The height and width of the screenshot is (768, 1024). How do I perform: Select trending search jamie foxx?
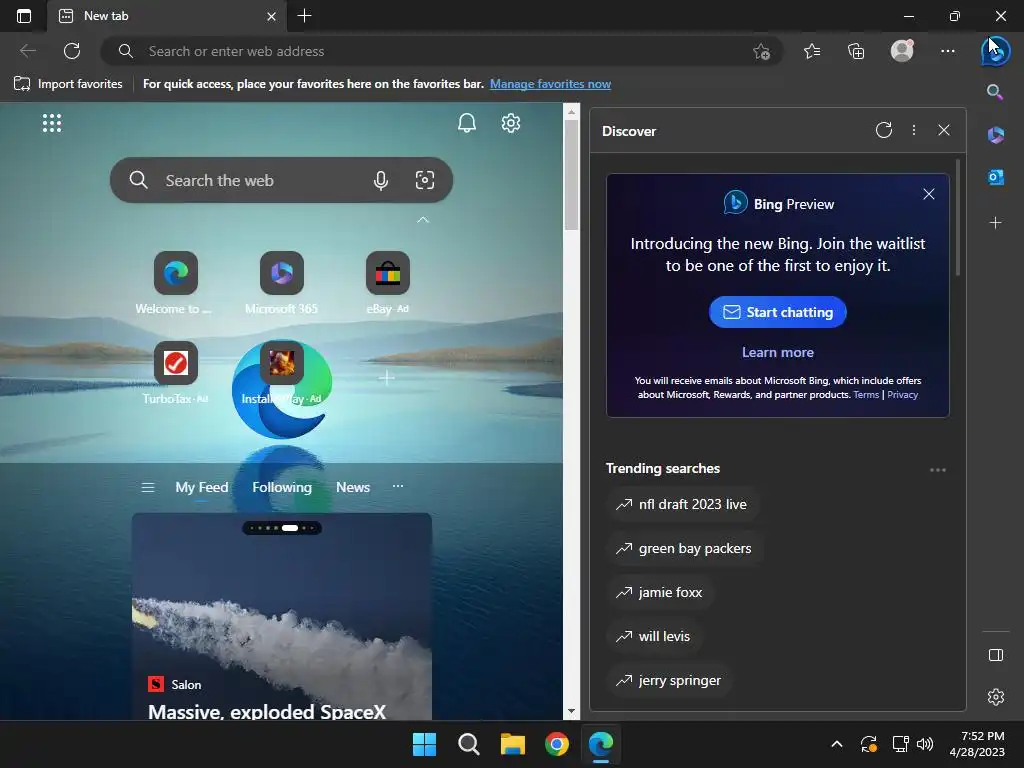(x=660, y=592)
